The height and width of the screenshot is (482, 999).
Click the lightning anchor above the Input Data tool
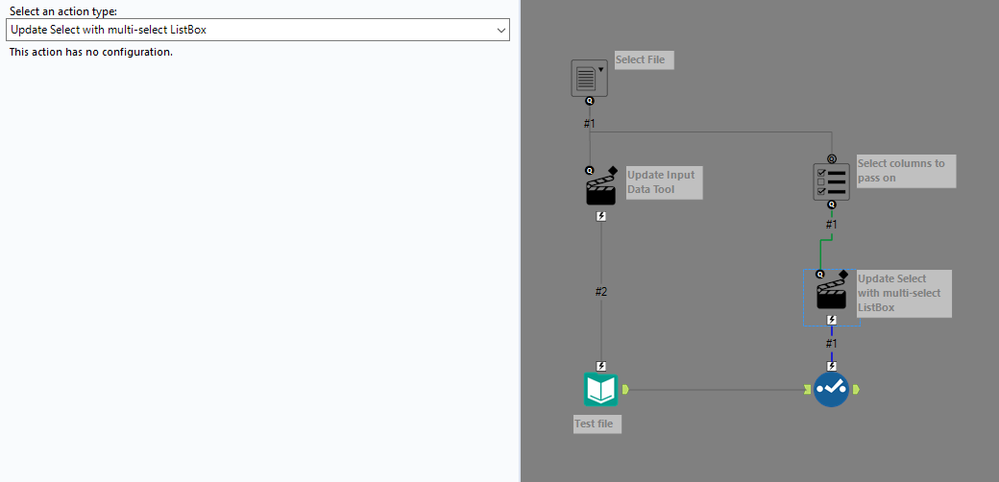pyautogui.click(x=601, y=366)
